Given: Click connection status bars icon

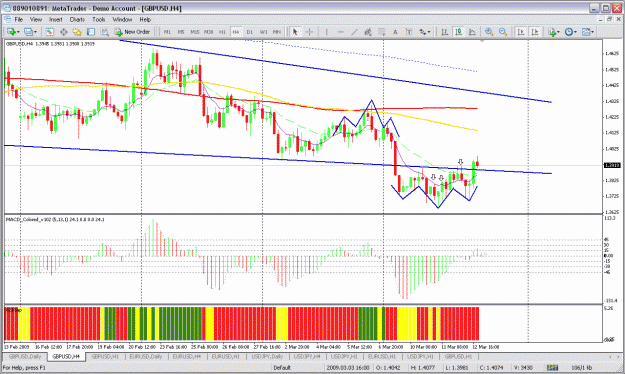Looking at the screenshot, I should pyautogui.click(x=552, y=368).
